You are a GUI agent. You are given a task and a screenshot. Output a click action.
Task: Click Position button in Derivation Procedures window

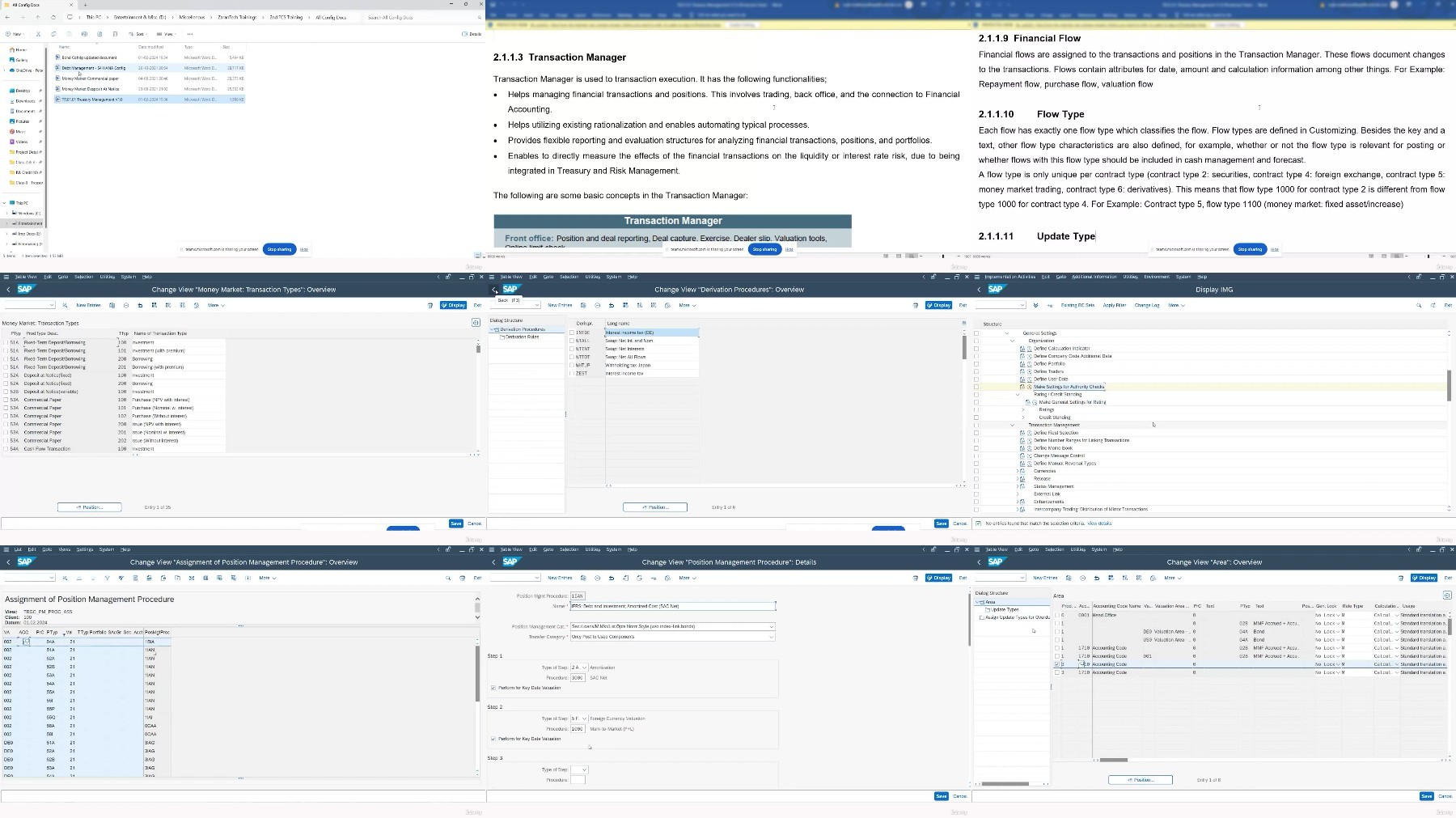click(655, 507)
